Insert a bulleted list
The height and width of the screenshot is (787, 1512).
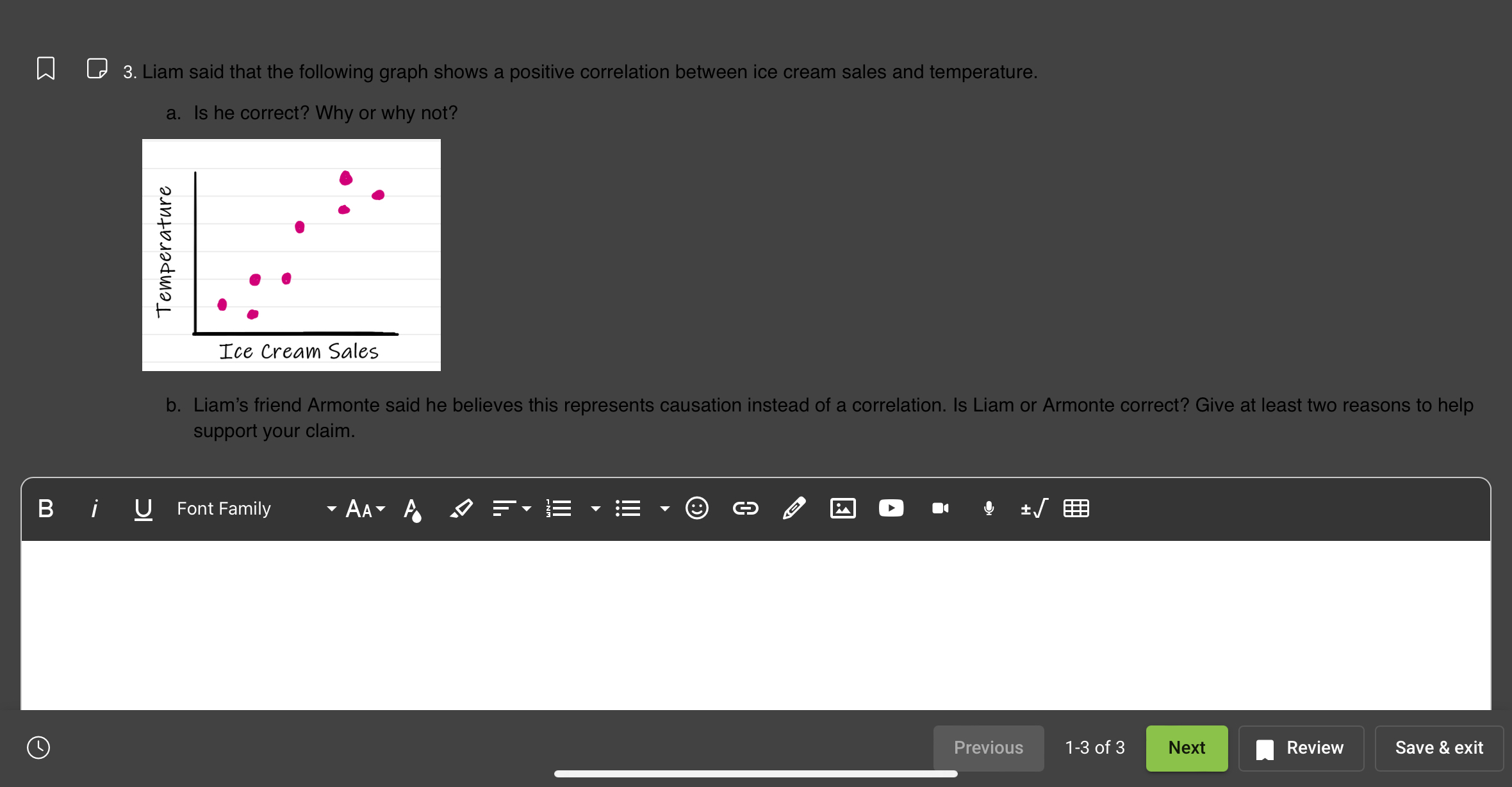point(628,509)
